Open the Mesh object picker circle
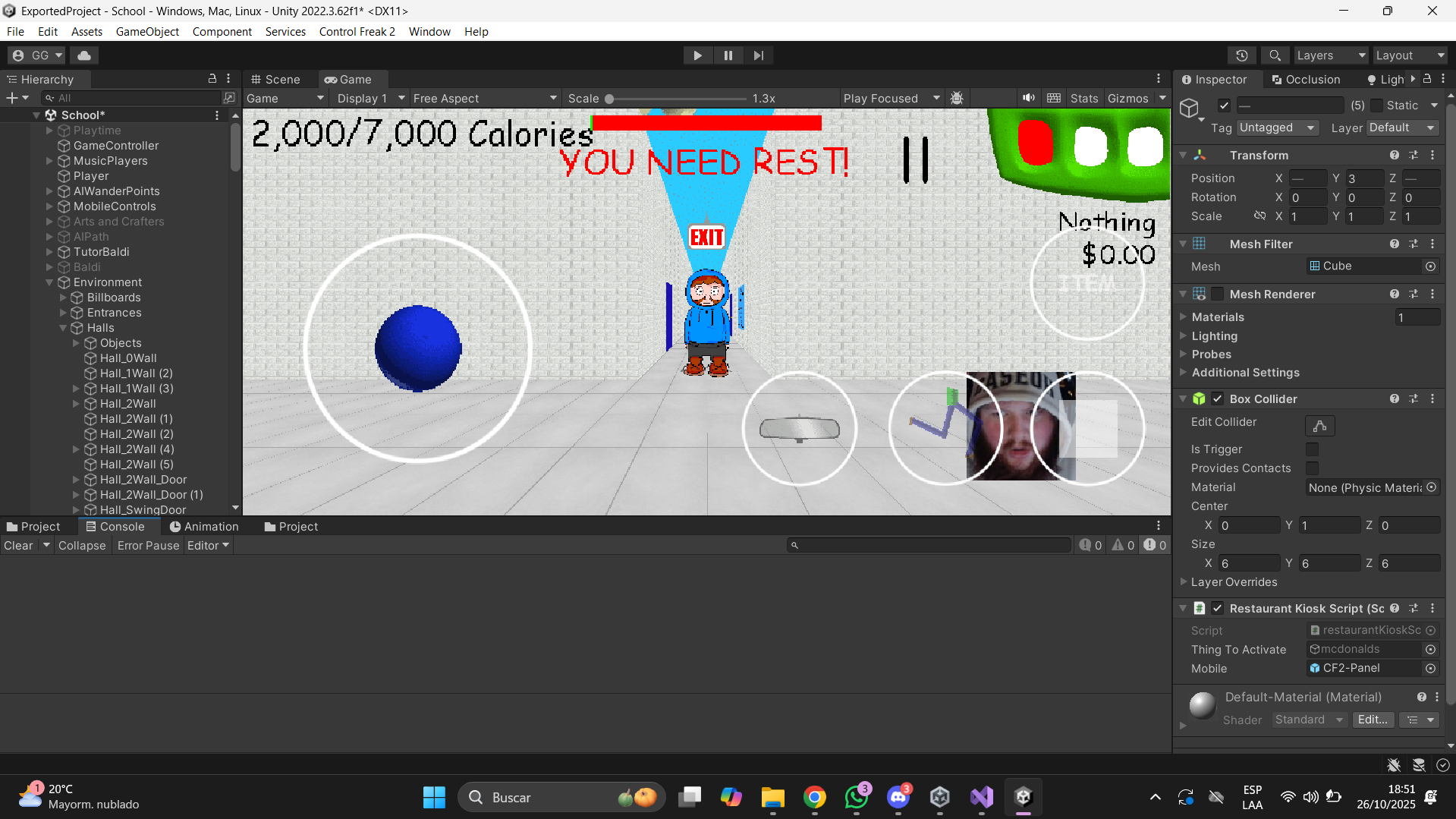 (x=1430, y=266)
